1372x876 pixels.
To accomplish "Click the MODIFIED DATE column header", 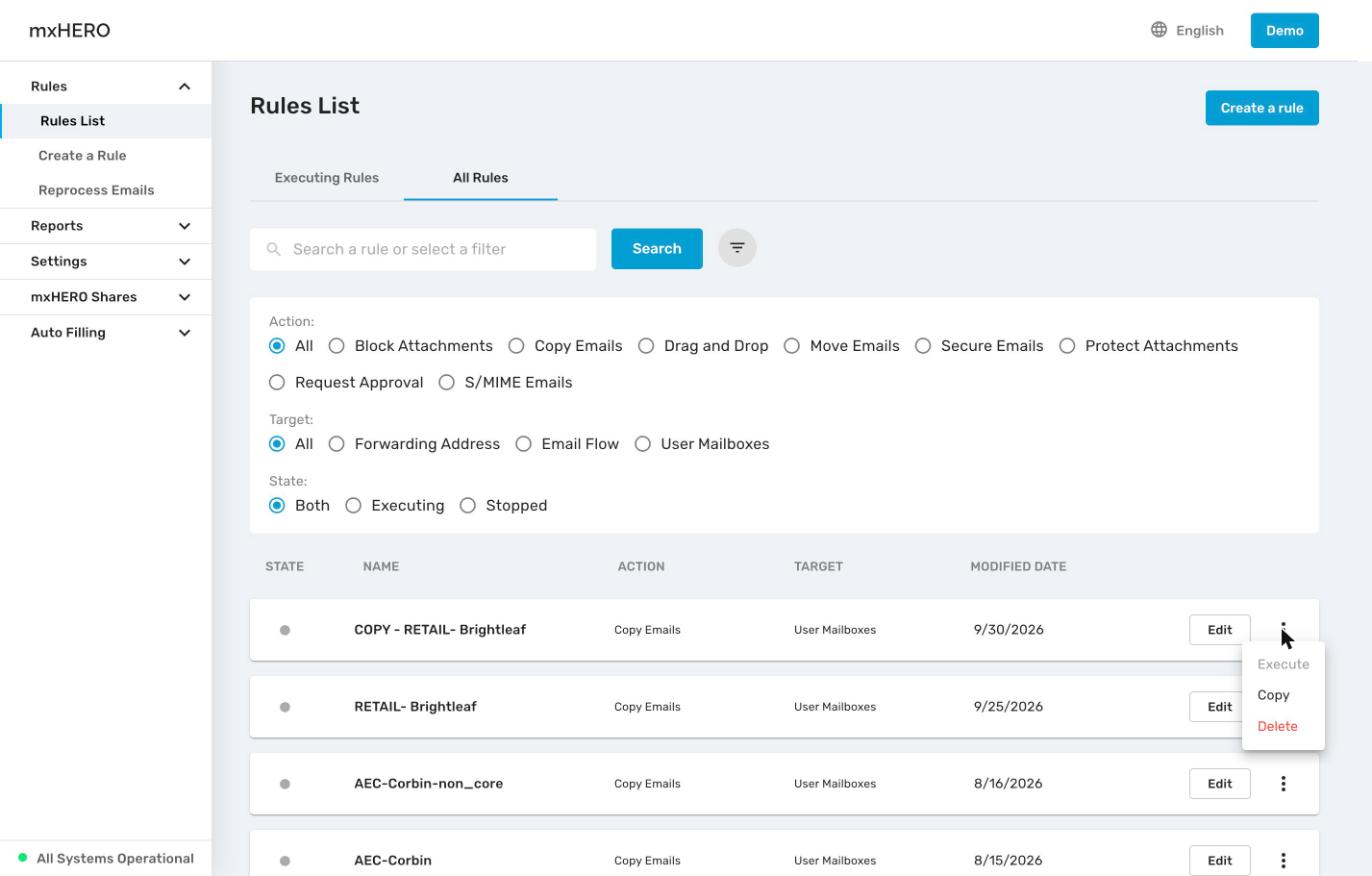I will tap(1018, 566).
